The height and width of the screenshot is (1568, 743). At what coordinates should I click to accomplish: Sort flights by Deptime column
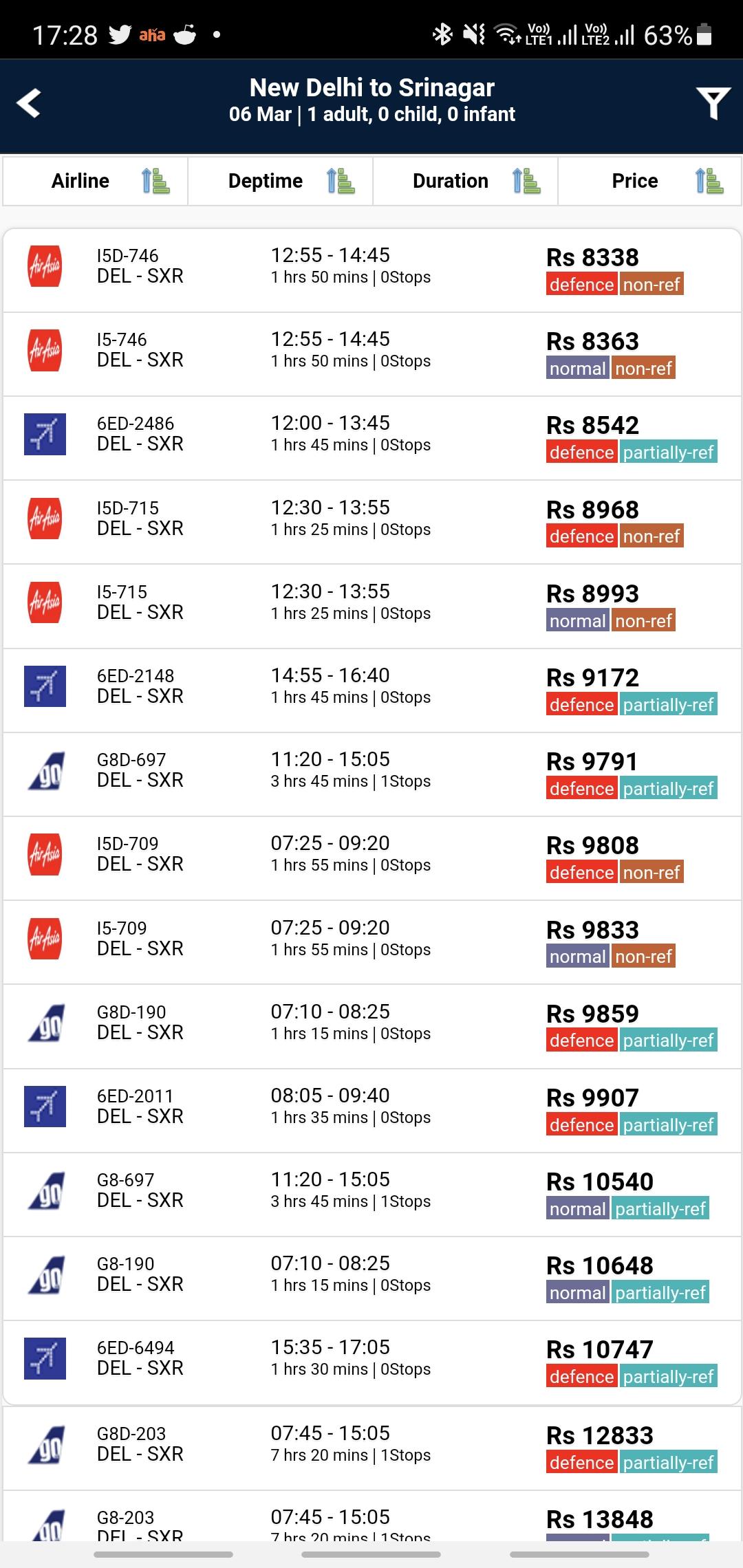(x=281, y=181)
